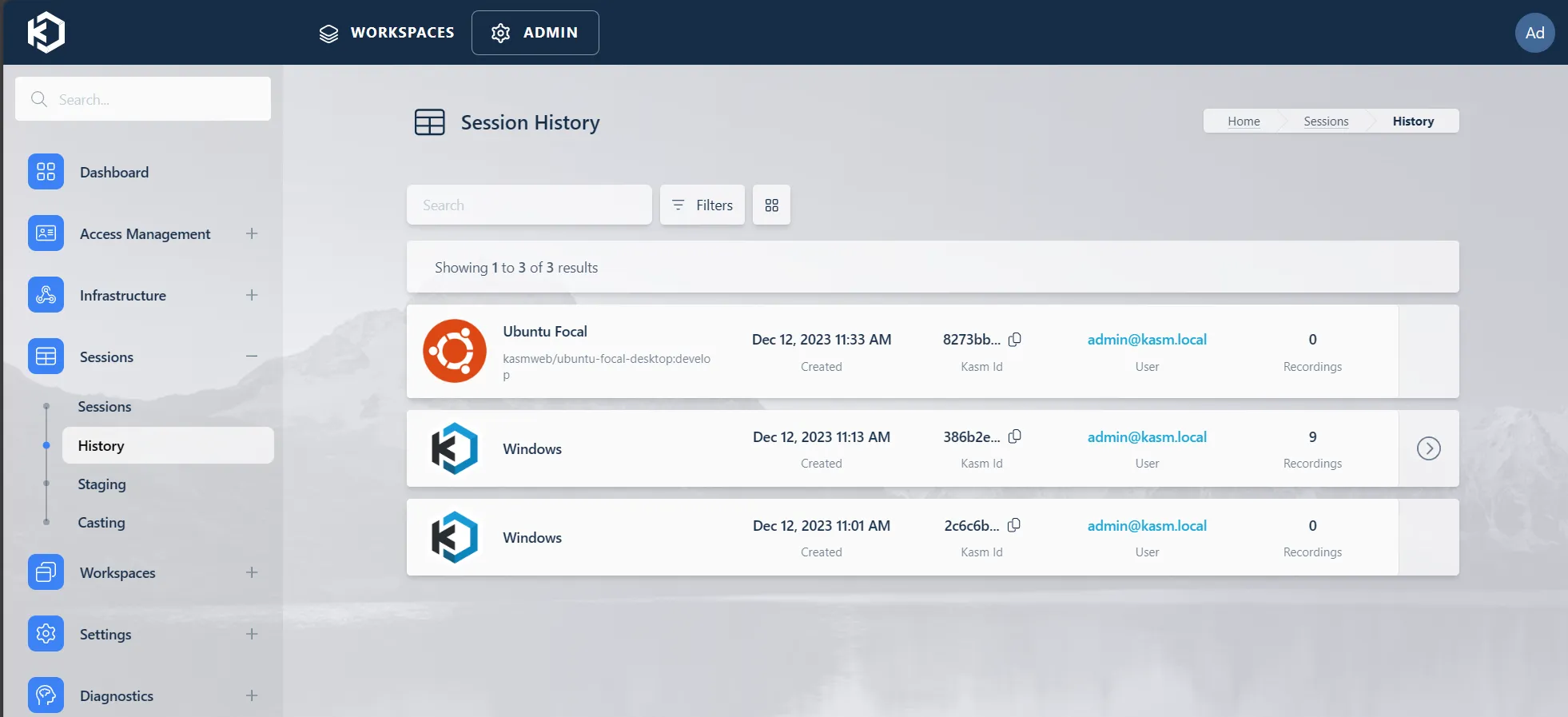Open Dashboard from sidebar icon

click(x=46, y=172)
